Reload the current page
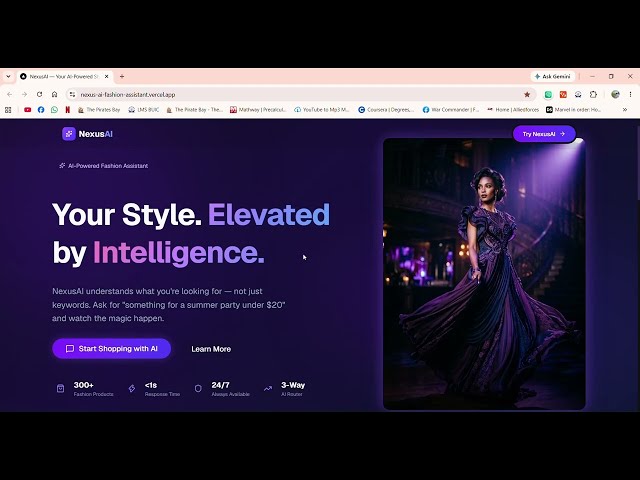The width and height of the screenshot is (640, 480). tap(39, 94)
